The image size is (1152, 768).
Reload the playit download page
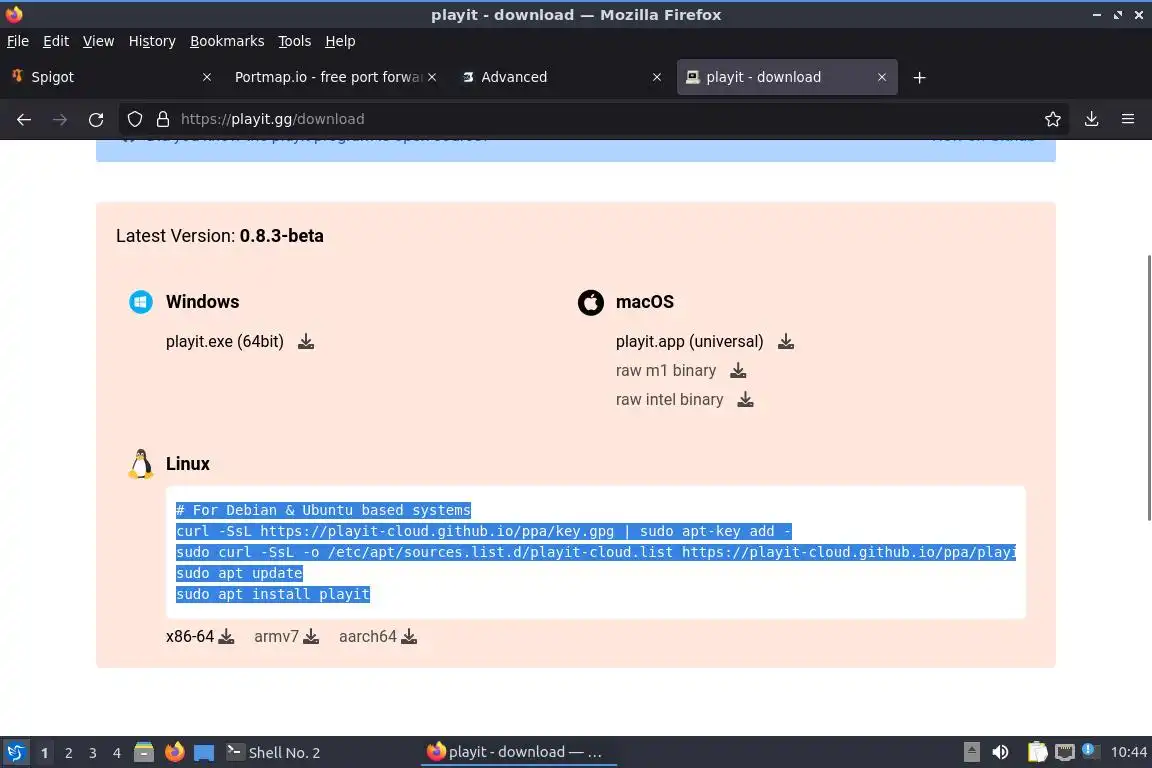coord(96,119)
